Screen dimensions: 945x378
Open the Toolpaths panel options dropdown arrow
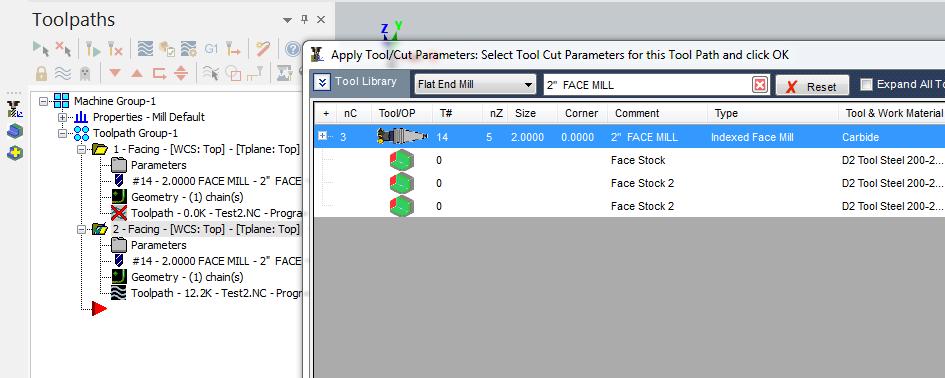287,20
